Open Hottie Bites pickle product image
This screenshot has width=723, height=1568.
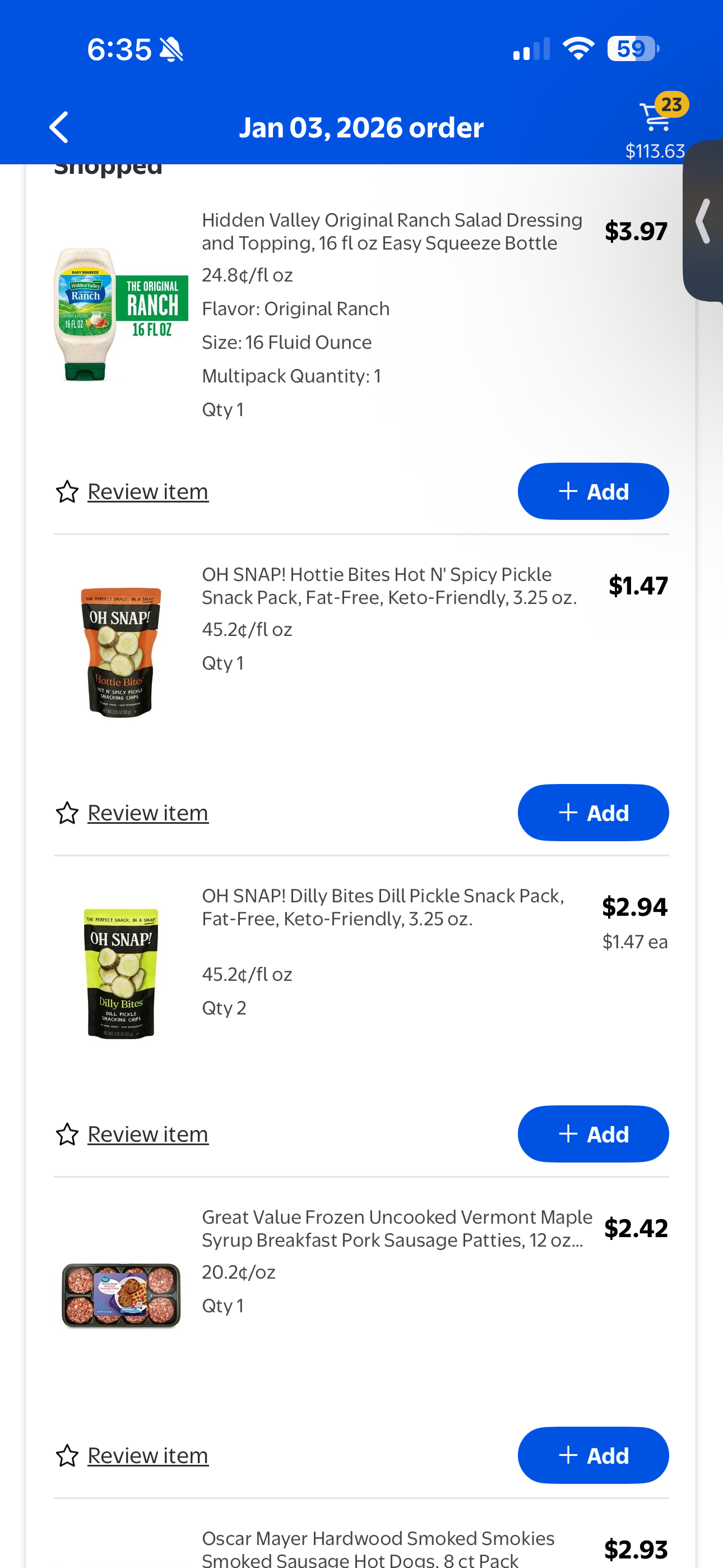click(121, 653)
